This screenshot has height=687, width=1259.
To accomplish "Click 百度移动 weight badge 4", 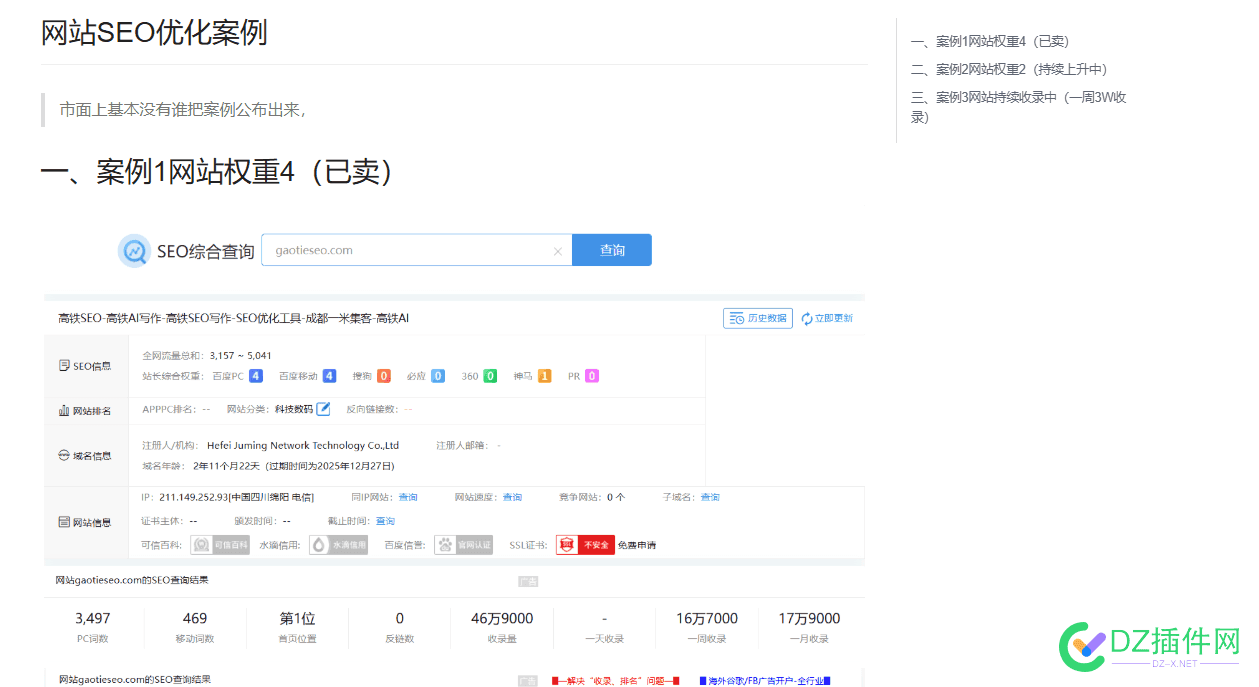I will (x=329, y=376).
